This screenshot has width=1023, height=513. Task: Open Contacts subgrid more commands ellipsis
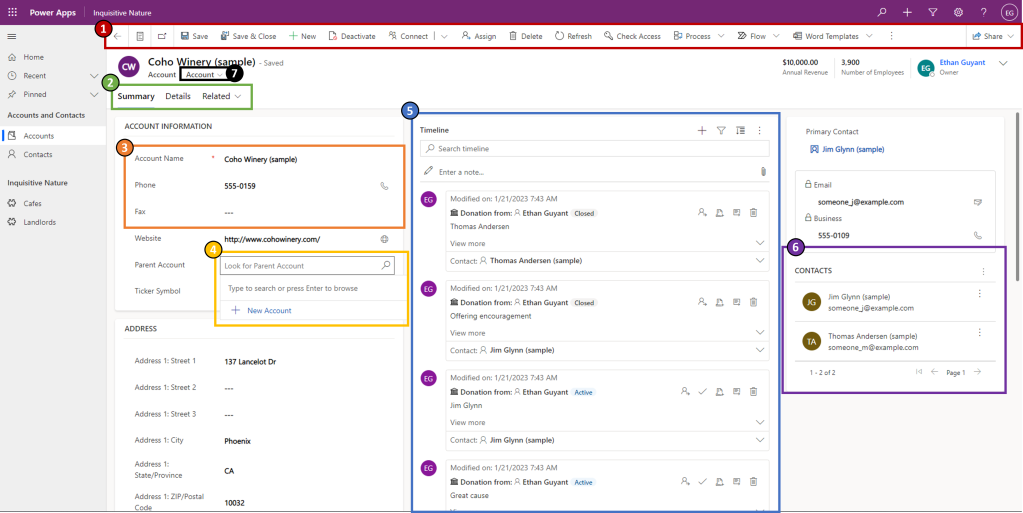(x=983, y=271)
